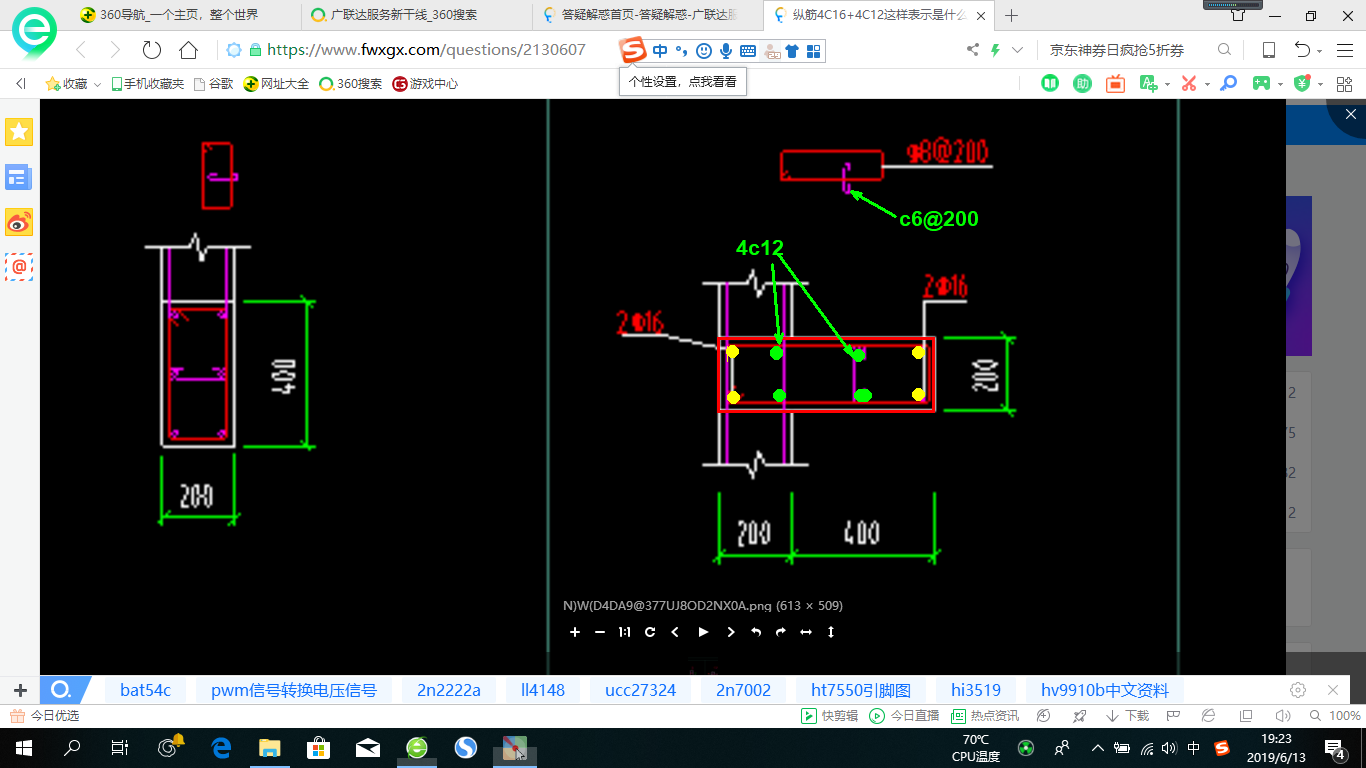Start image slideshow play button
This screenshot has height=768, width=1366.
(x=703, y=632)
